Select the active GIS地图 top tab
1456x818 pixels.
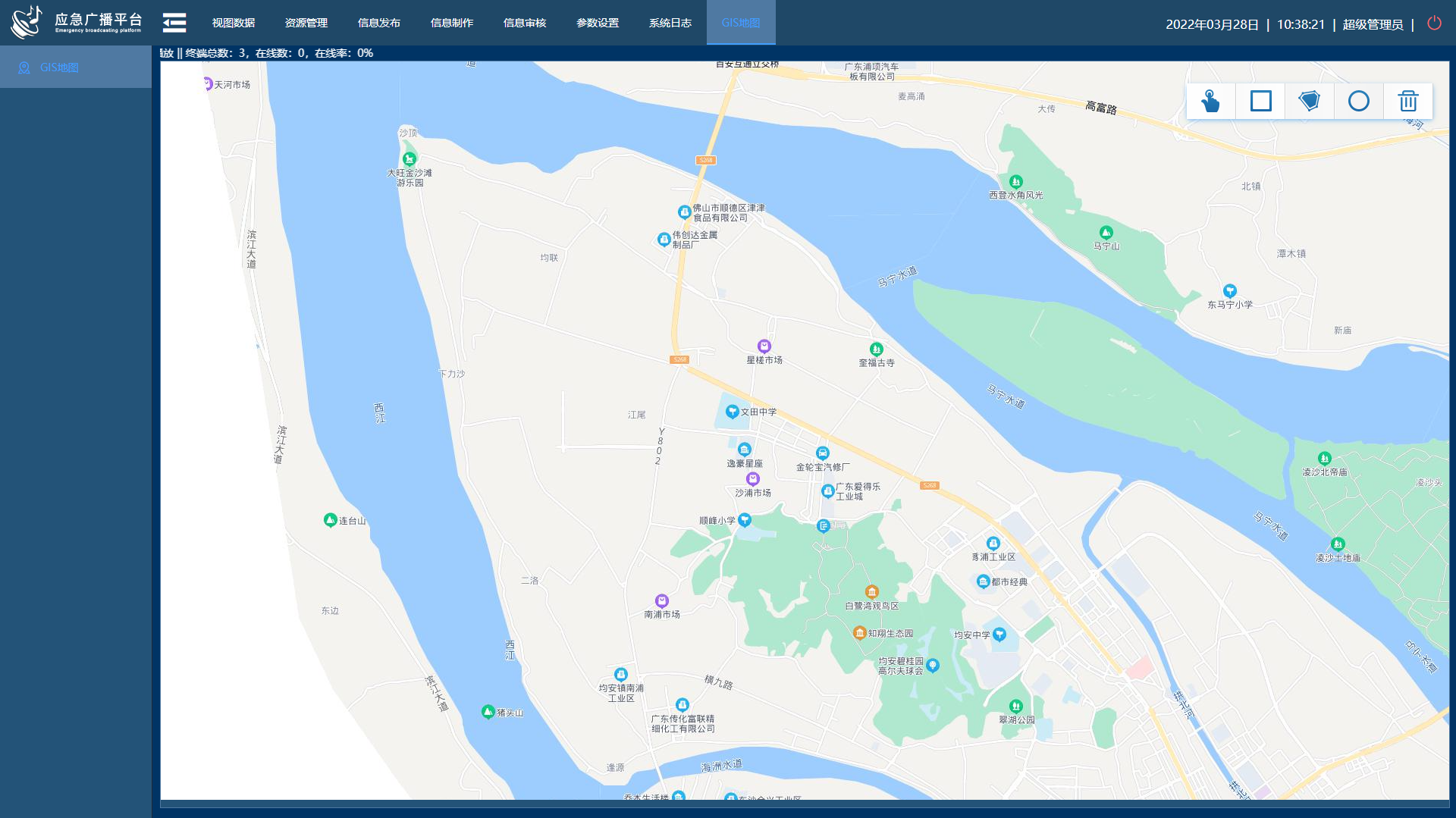coord(740,23)
